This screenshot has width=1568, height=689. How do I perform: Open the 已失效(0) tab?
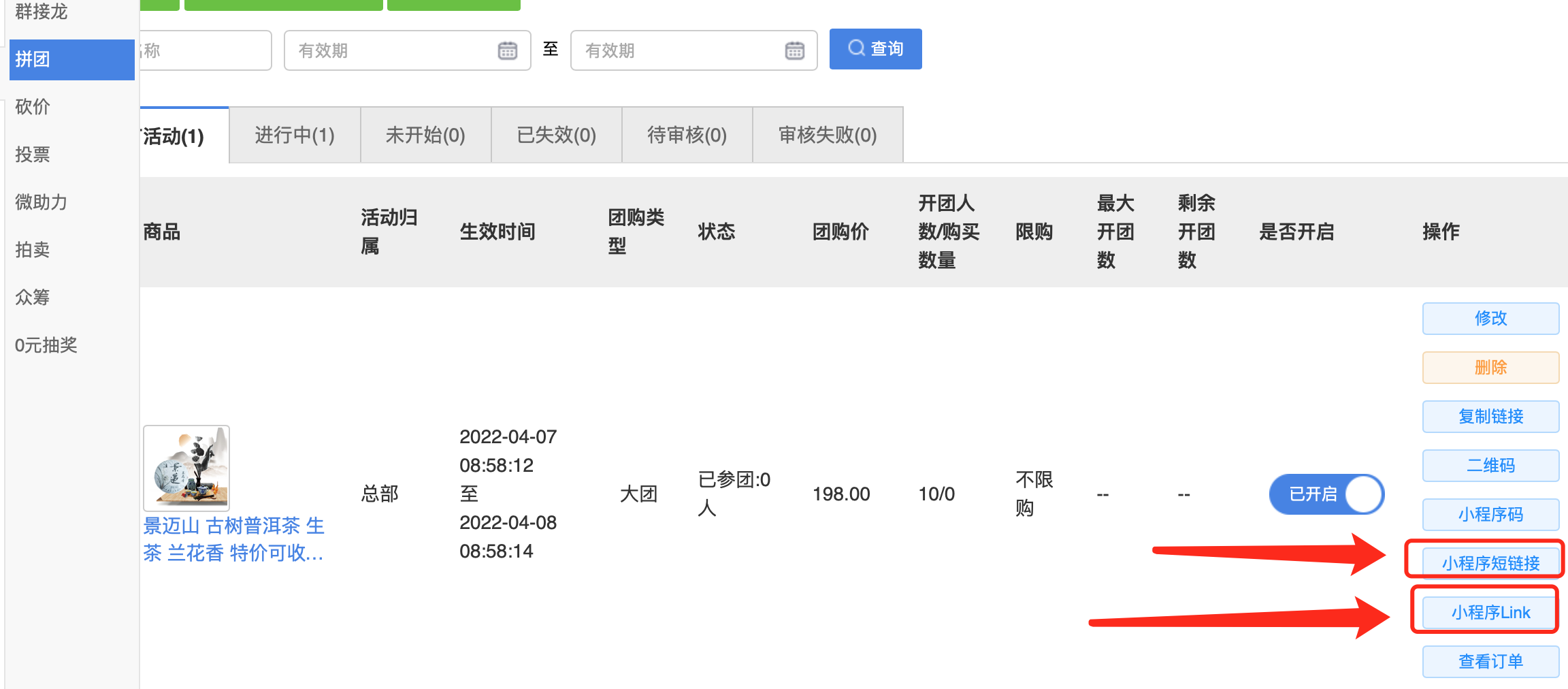click(557, 135)
